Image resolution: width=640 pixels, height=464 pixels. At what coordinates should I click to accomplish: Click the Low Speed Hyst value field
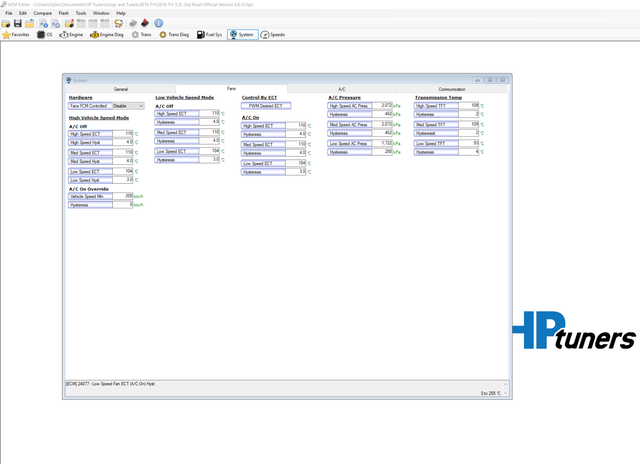tap(123, 180)
